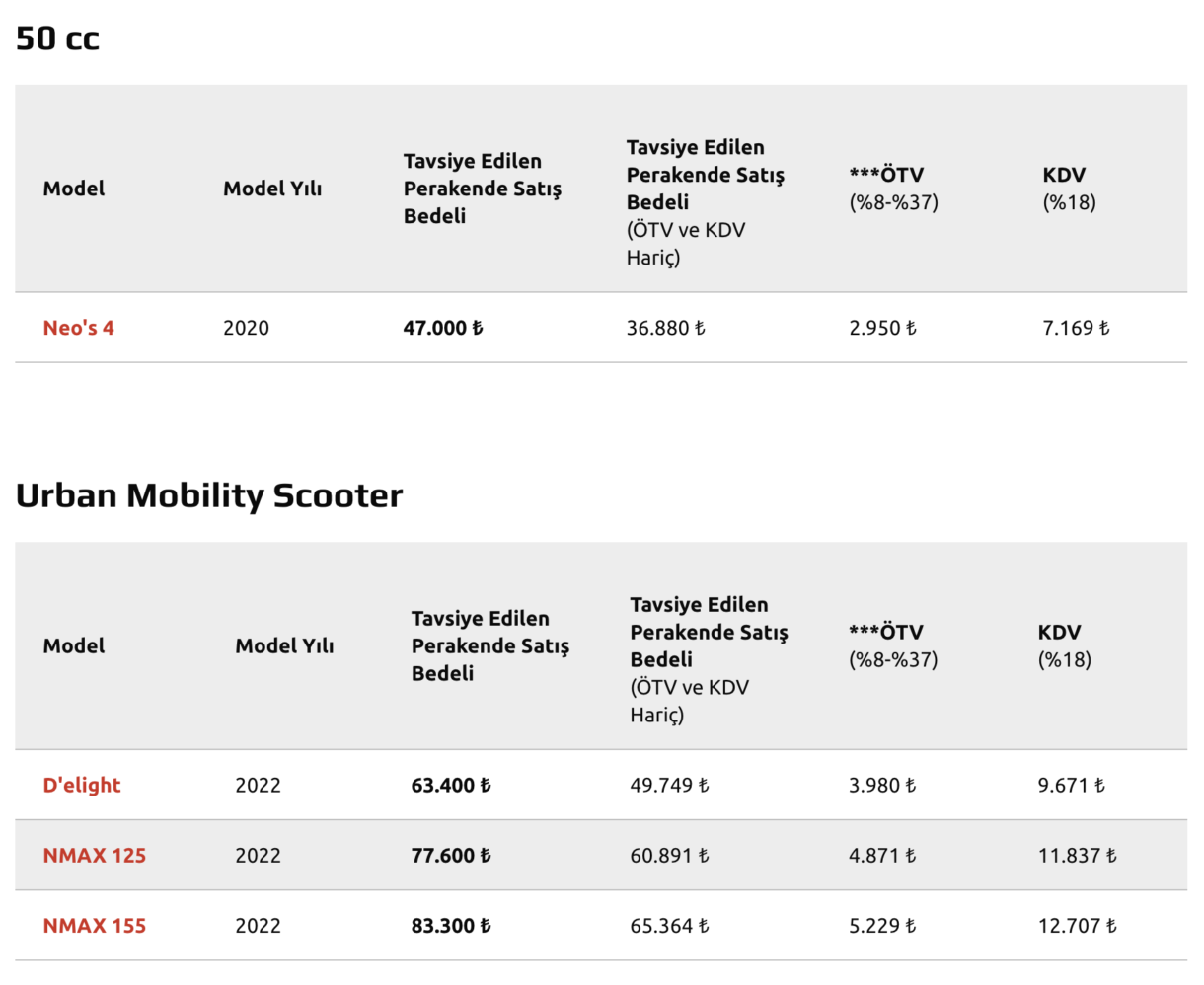
Task: Open the NMAX 125 model link
Action: [94, 856]
